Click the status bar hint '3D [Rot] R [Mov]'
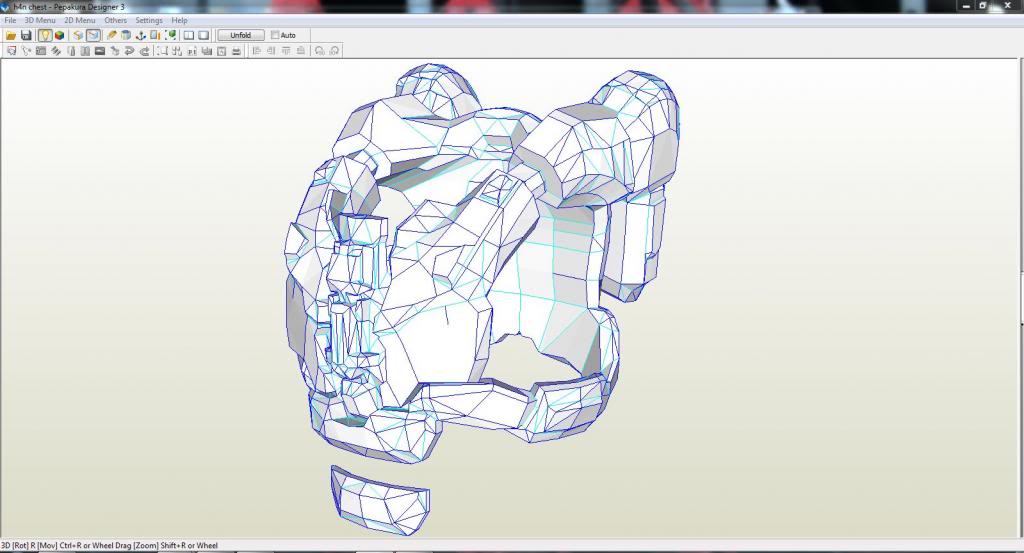Image resolution: width=1024 pixels, height=553 pixels. pos(29,545)
